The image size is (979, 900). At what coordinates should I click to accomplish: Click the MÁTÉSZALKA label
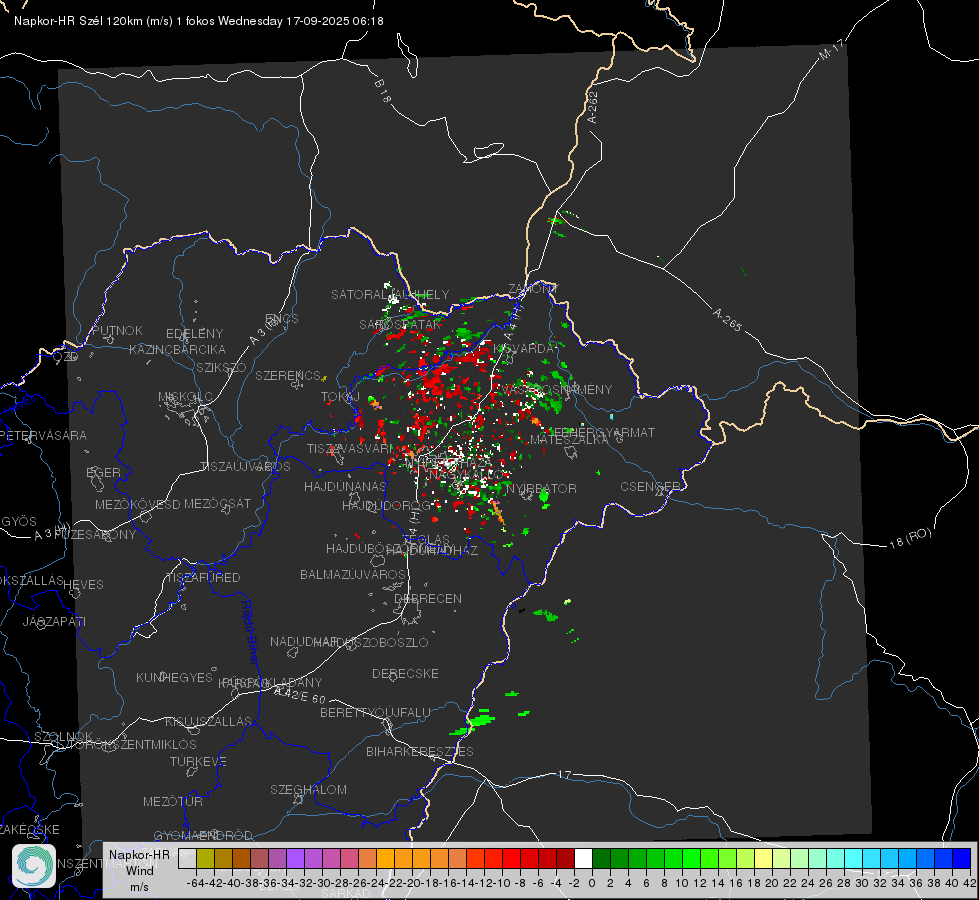coord(569,439)
